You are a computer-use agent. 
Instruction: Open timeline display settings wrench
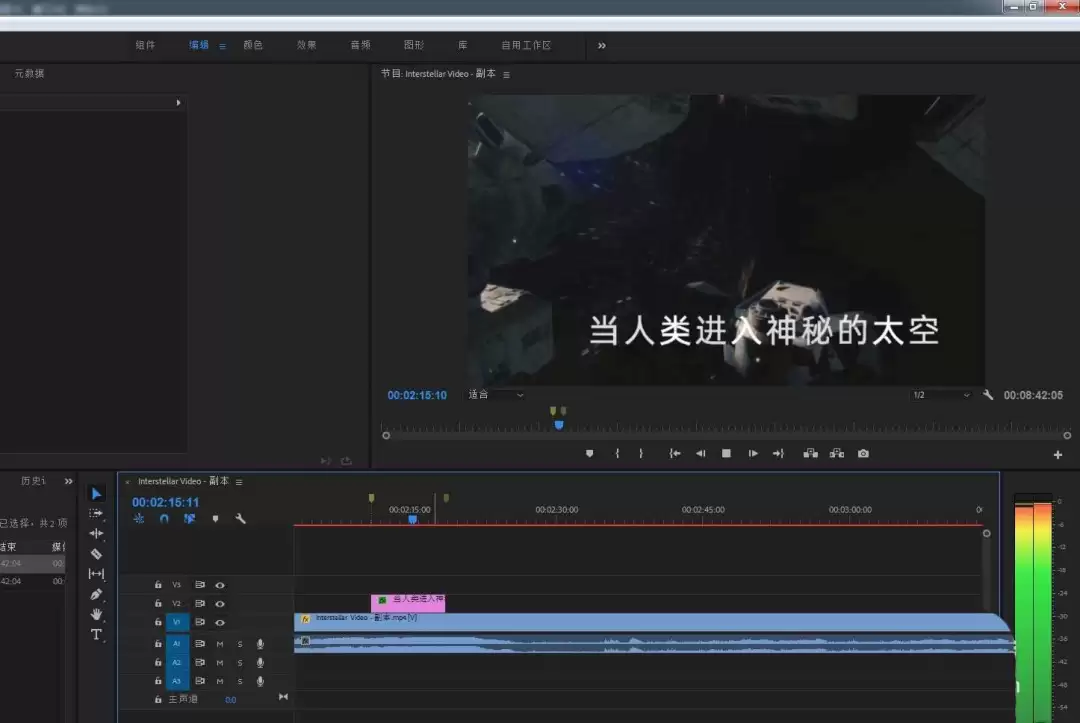coord(240,518)
